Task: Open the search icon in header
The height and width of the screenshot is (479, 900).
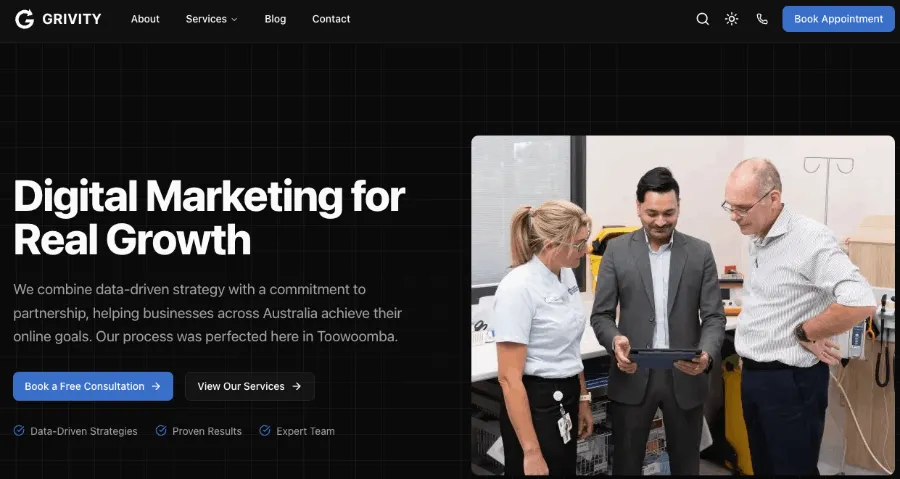Action: pyautogui.click(x=703, y=19)
